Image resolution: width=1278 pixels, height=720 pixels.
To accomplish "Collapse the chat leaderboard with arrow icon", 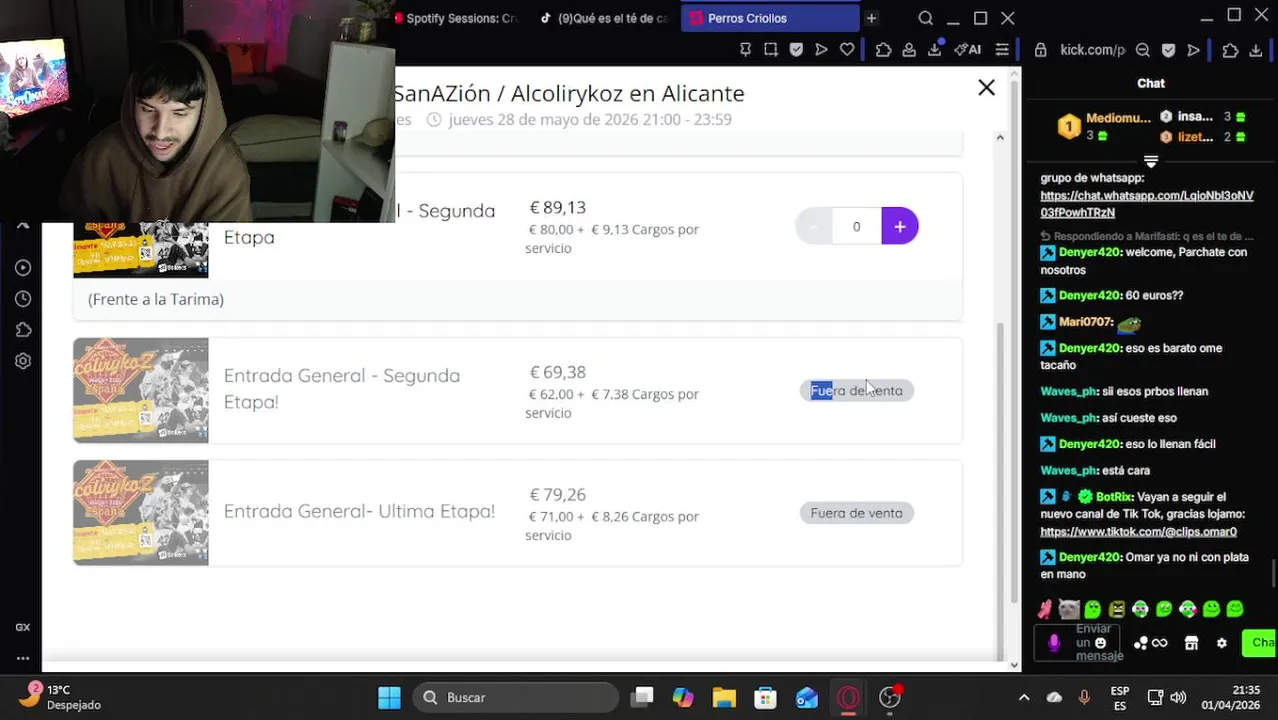I will pos(1151,161).
